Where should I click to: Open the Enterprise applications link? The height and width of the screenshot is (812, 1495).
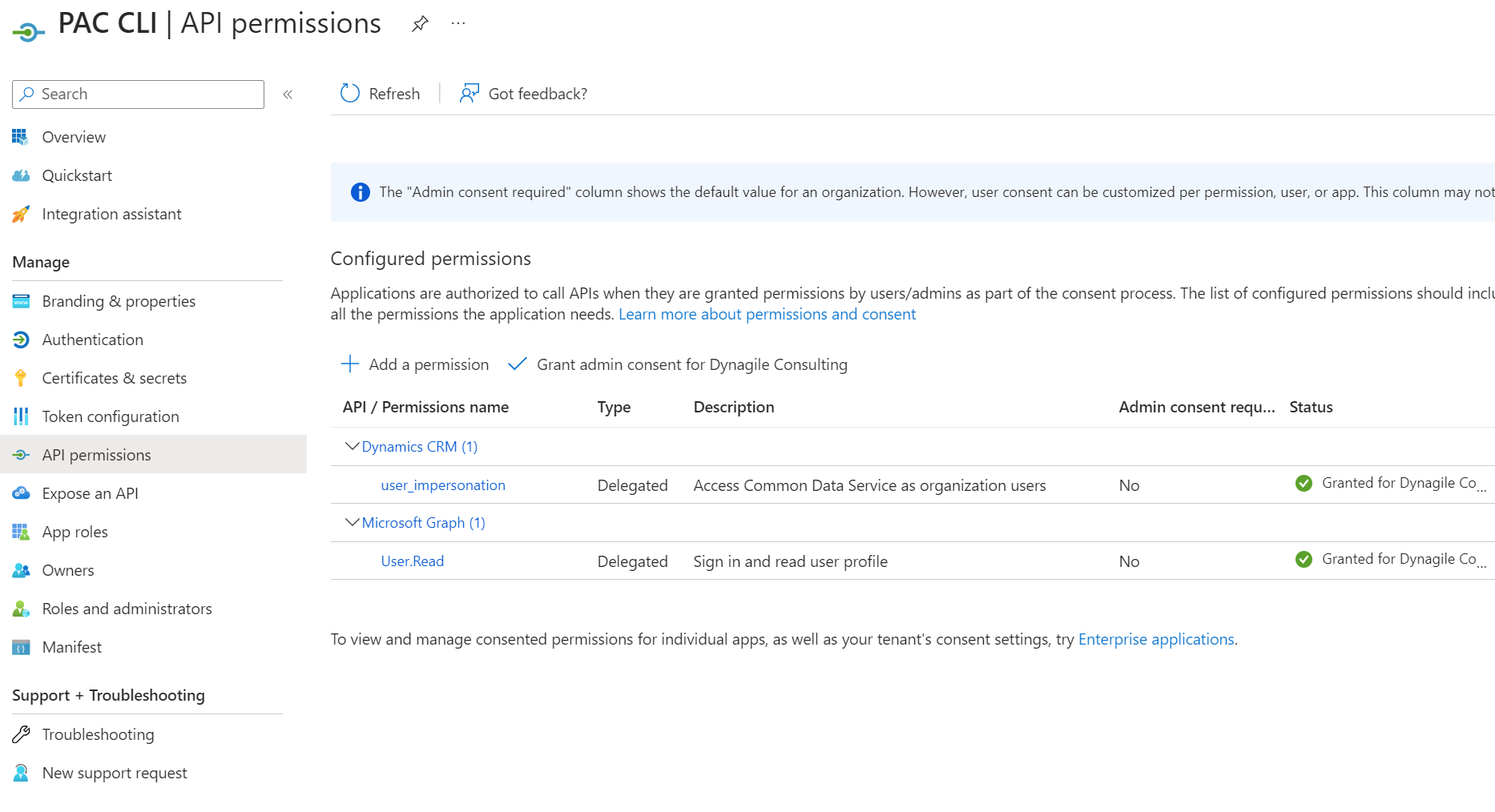[1156, 639]
